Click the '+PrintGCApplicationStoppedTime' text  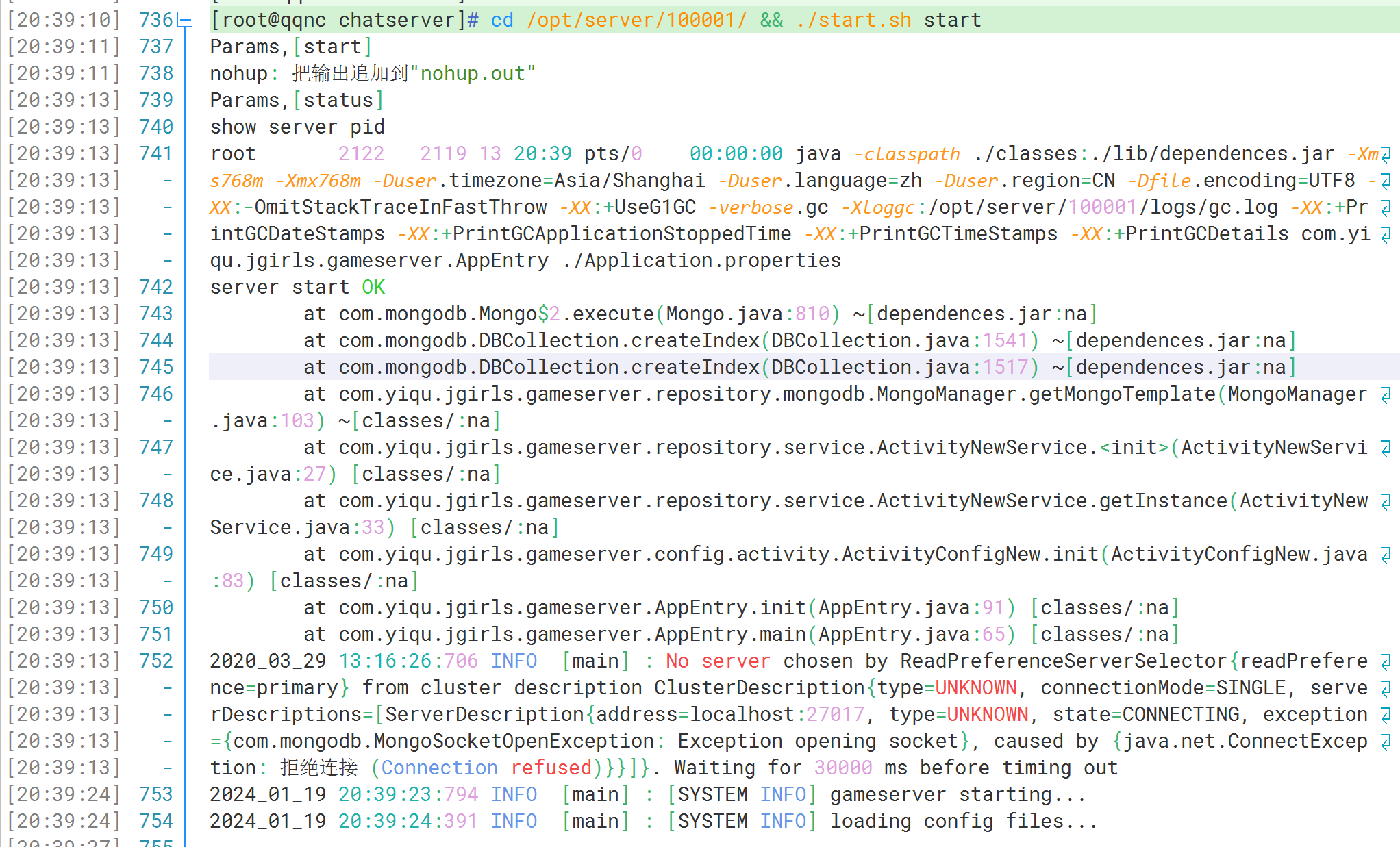(x=616, y=233)
